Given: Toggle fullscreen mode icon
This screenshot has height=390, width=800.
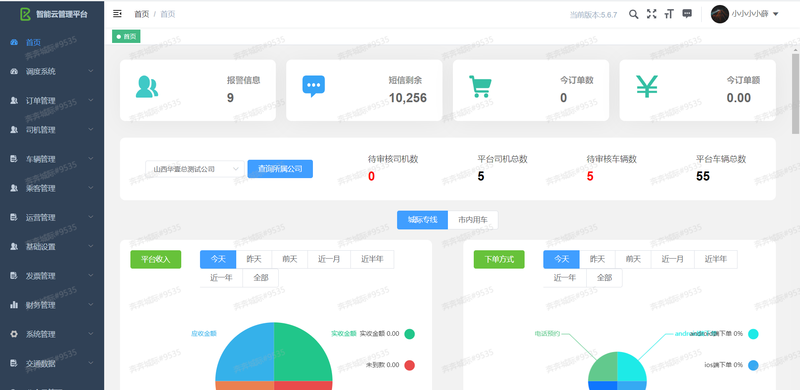Looking at the screenshot, I should 652,14.
